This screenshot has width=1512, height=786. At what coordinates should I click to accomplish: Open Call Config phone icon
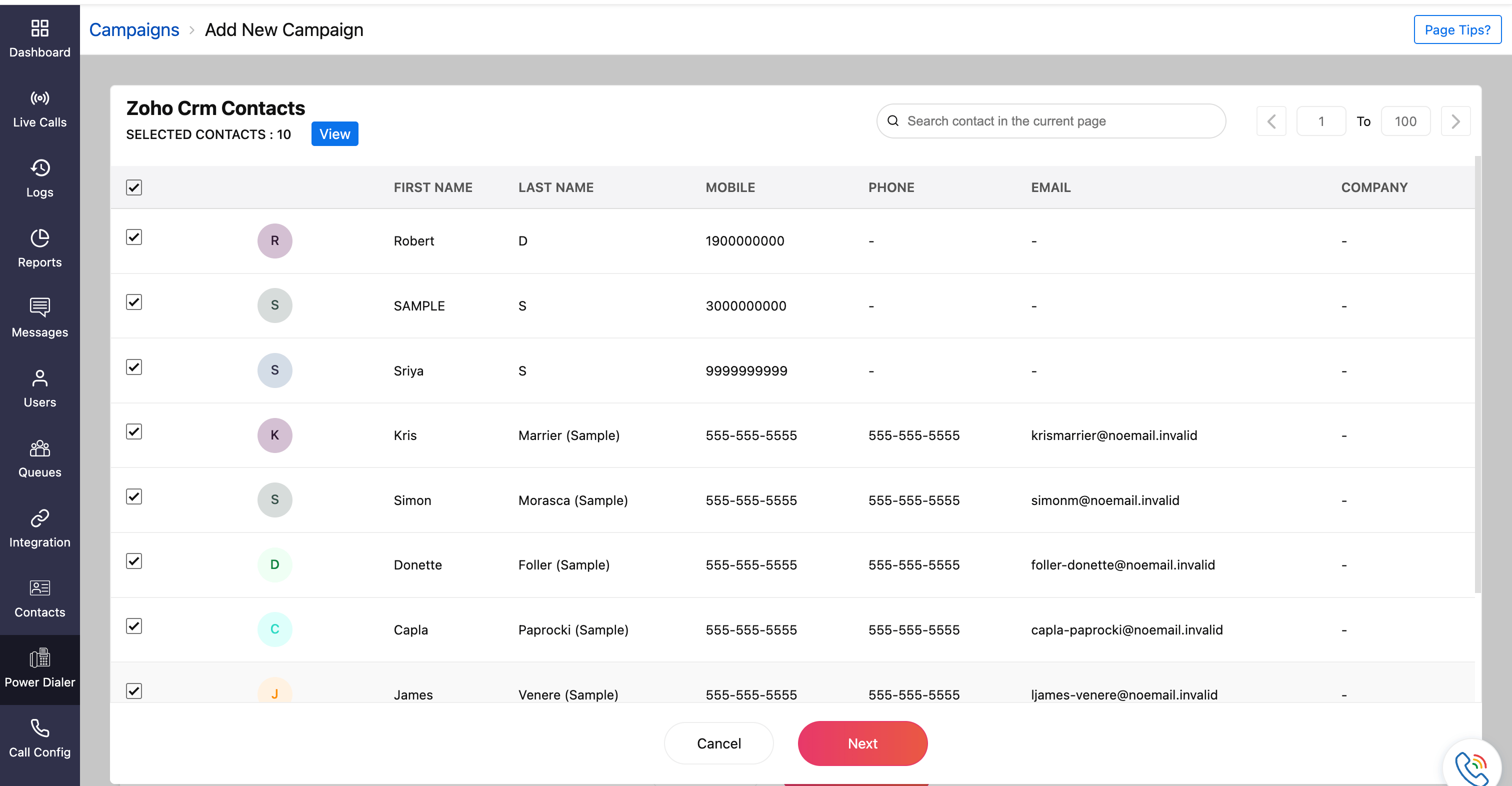(x=39, y=728)
